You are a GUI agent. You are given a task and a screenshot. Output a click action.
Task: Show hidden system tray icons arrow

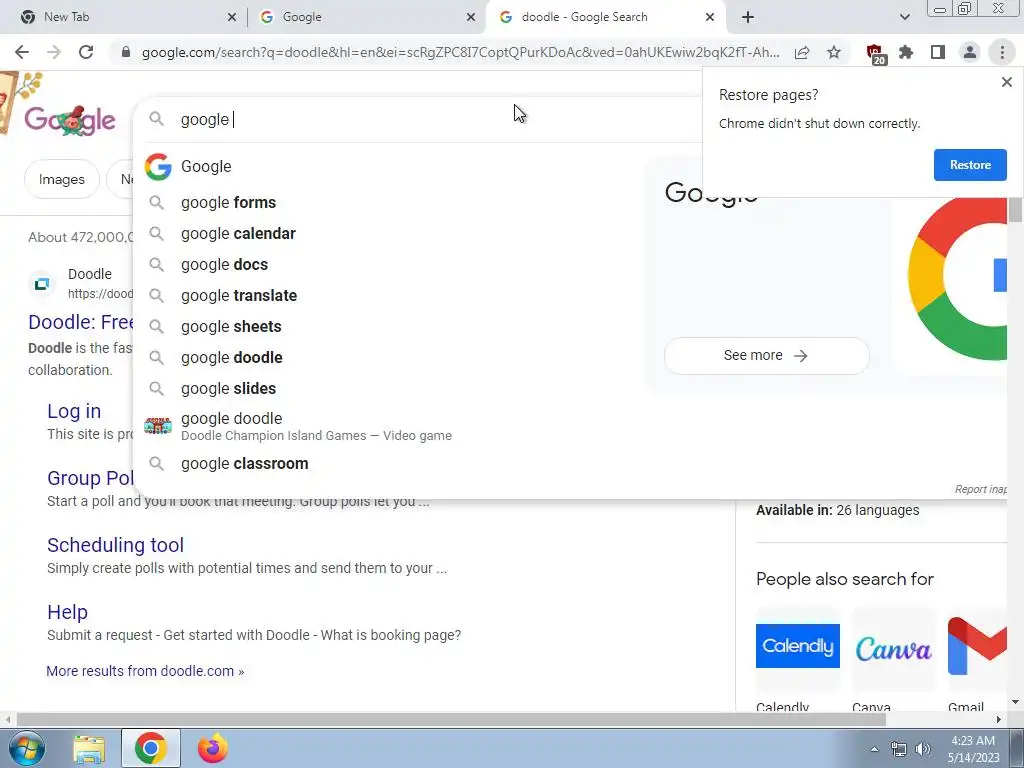[874, 748]
